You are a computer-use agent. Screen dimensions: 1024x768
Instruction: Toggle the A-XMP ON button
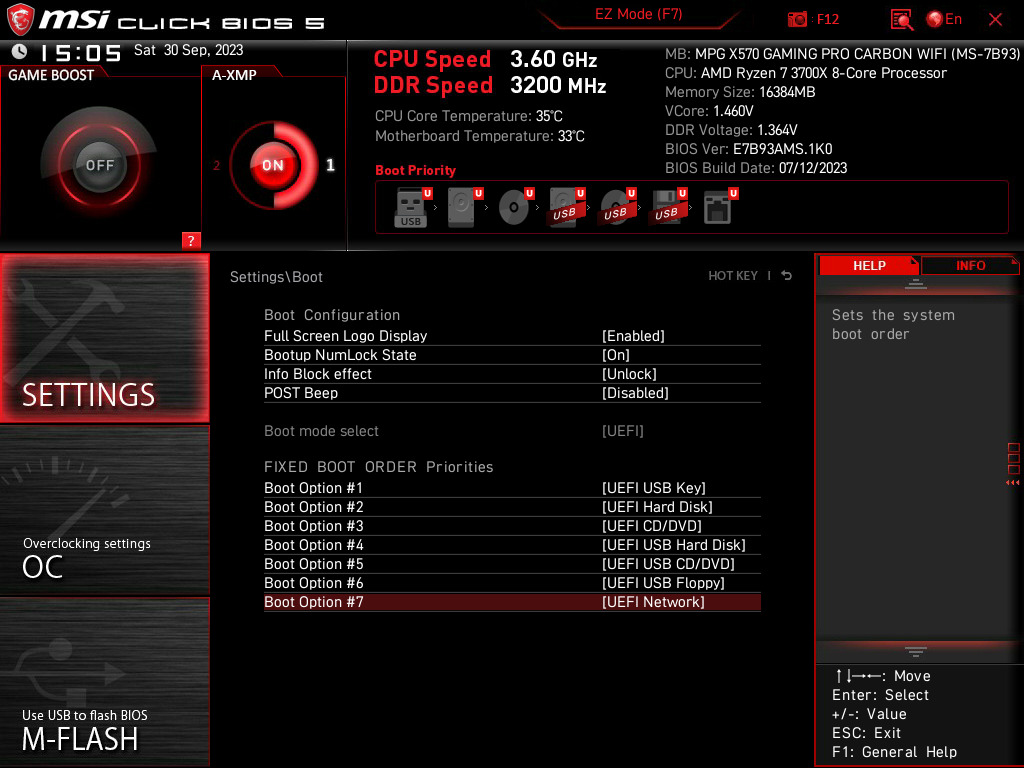pos(273,165)
